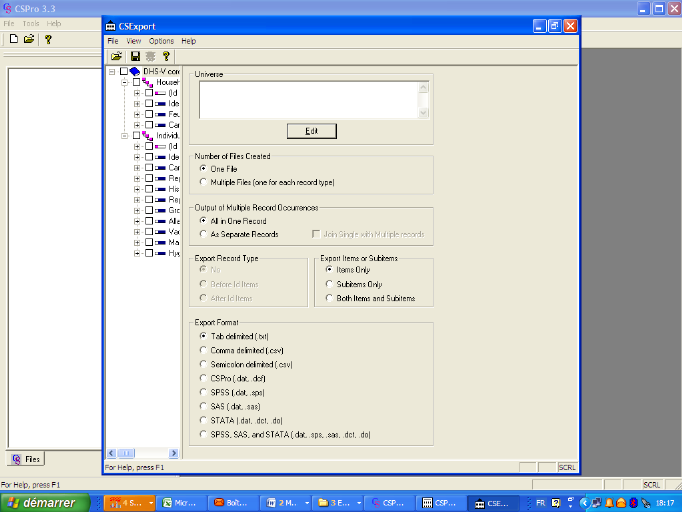Collapse the DHS-V dictionary root node
Image resolution: width=682 pixels, height=512 pixels.
point(112,72)
